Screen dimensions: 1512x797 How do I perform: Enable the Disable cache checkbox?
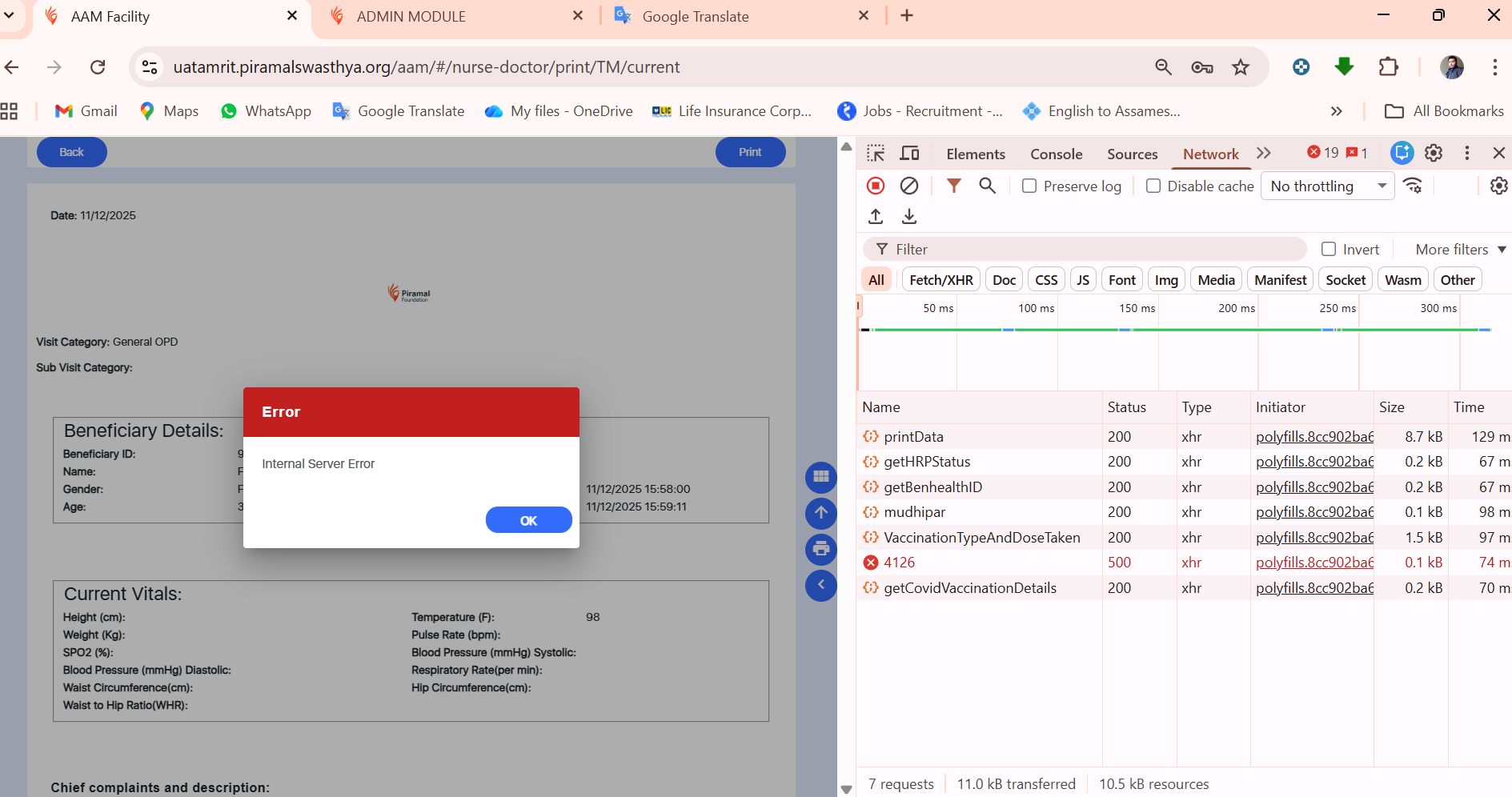click(1153, 186)
